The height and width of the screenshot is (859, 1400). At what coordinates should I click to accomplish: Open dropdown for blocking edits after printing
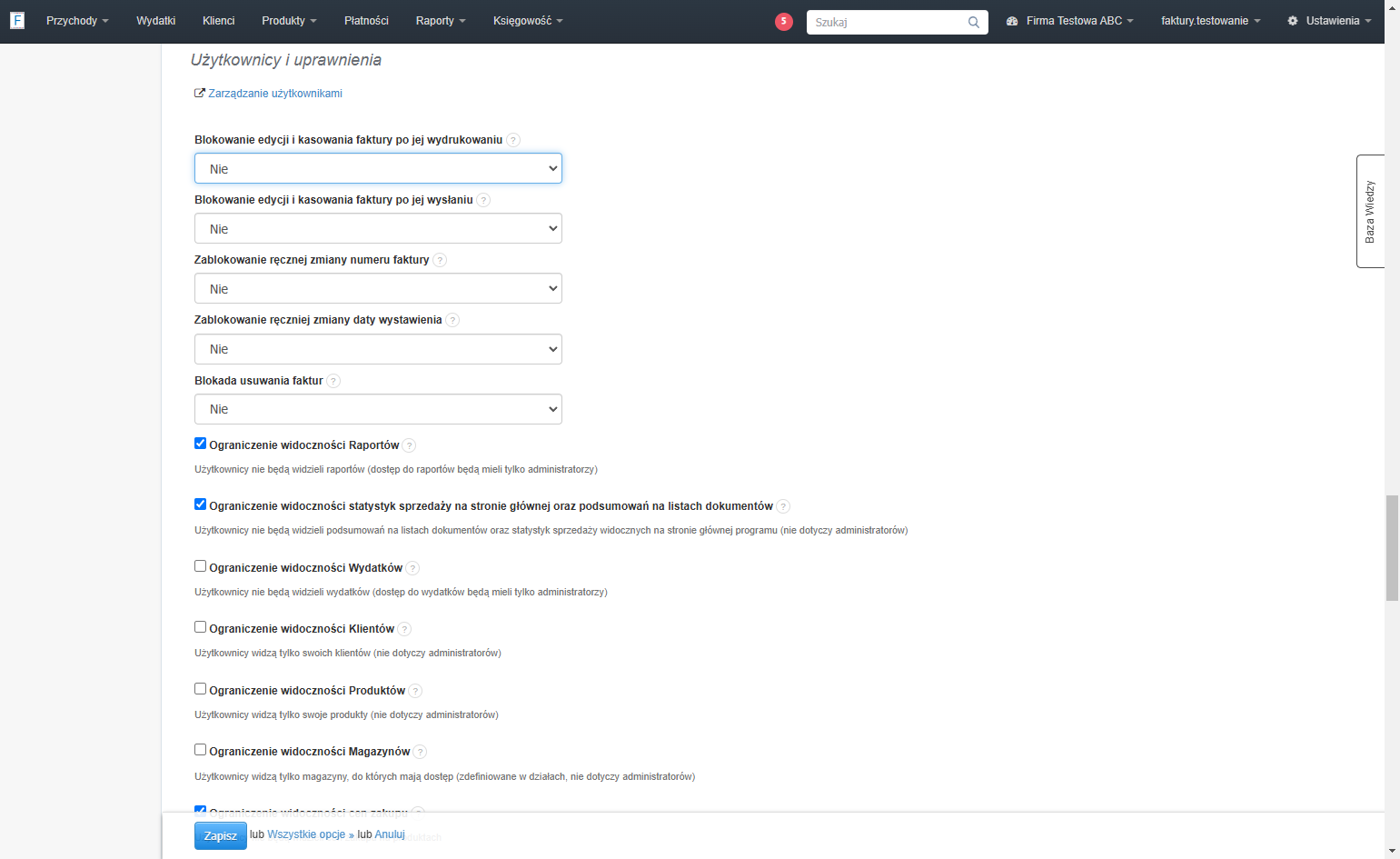(378, 168)
